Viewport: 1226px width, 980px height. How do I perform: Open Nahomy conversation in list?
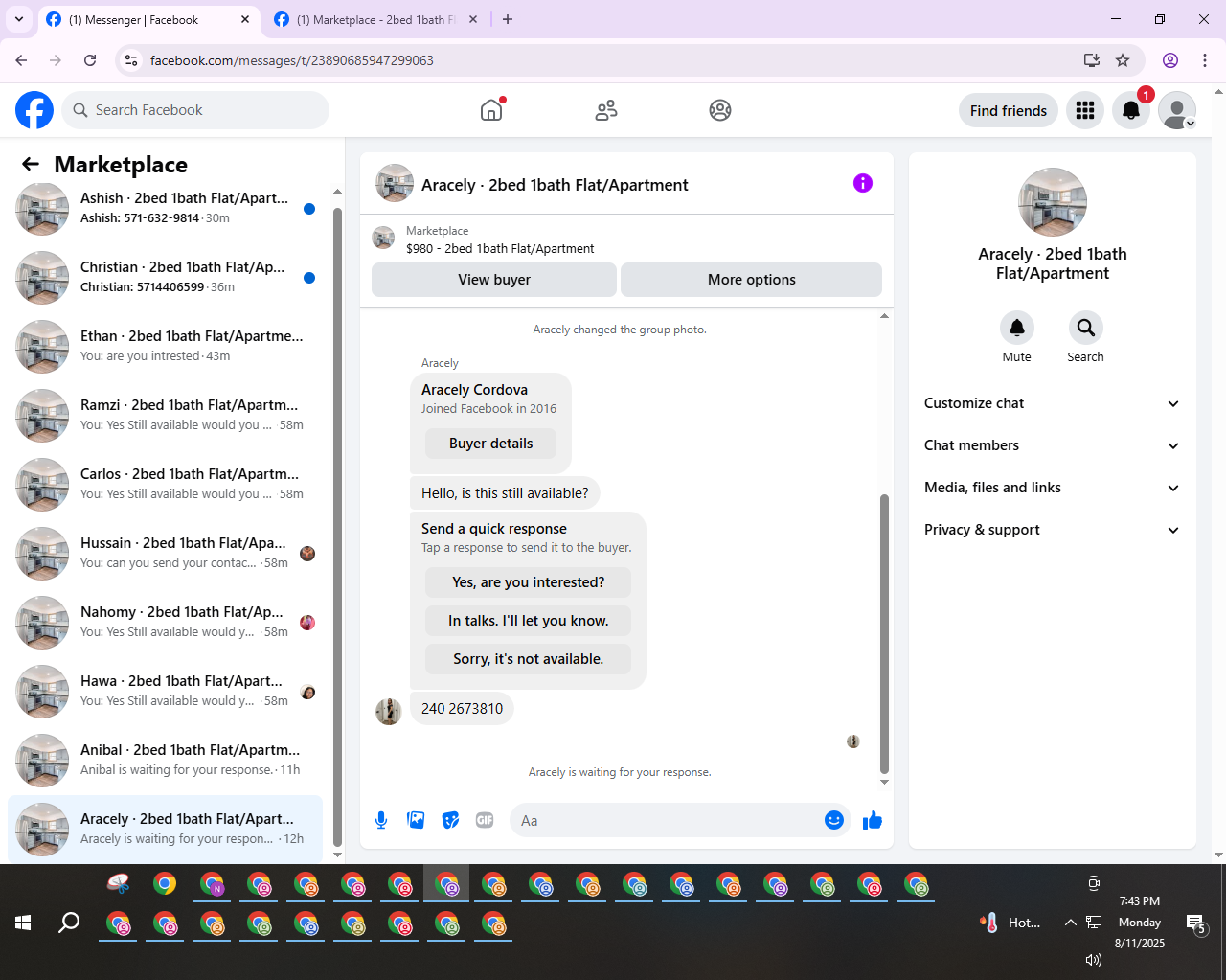point(166,623)
